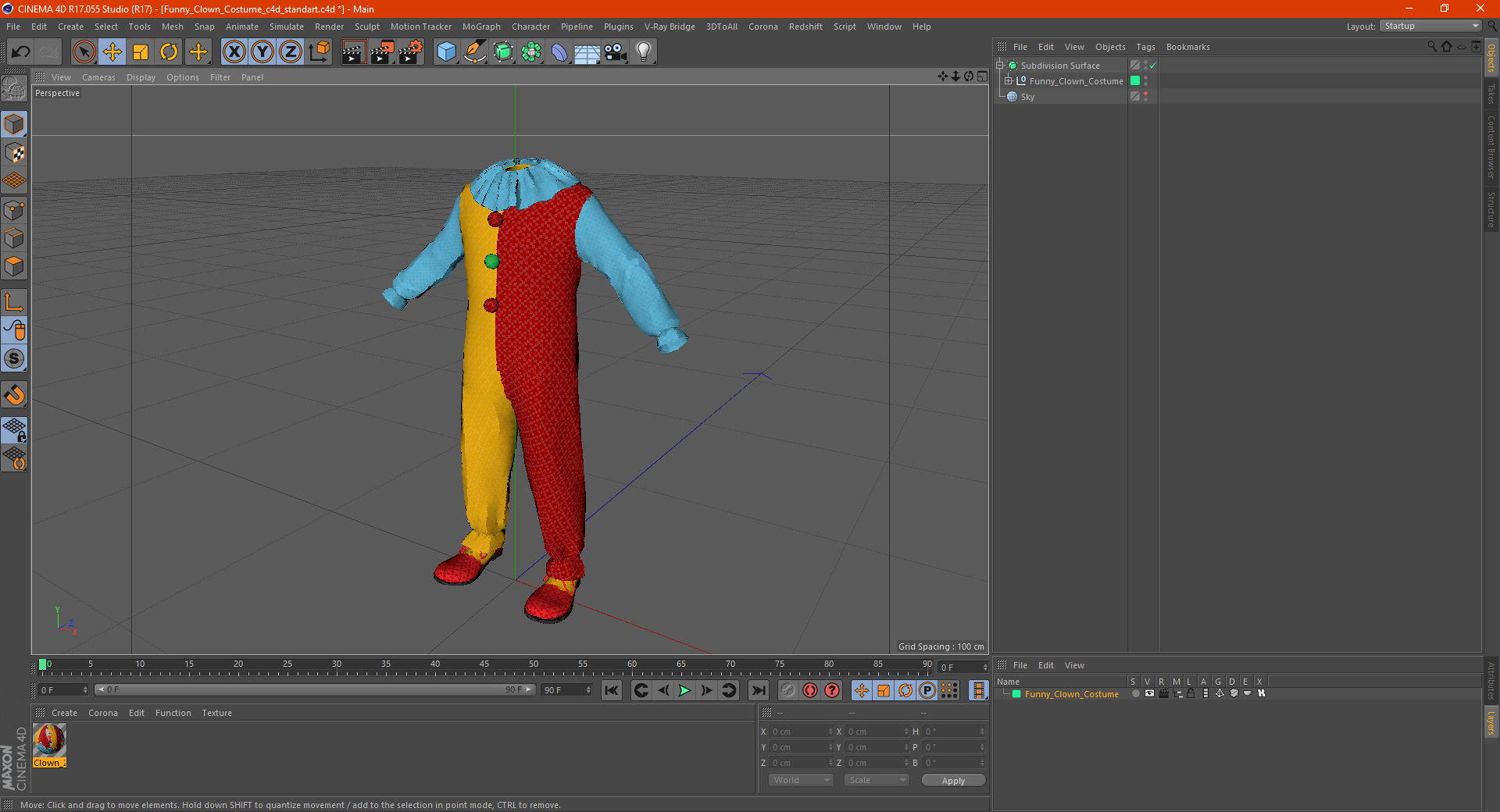Open the viewport Cameras menu
This screenshot has width=1500, height=812.
point(98,77)
